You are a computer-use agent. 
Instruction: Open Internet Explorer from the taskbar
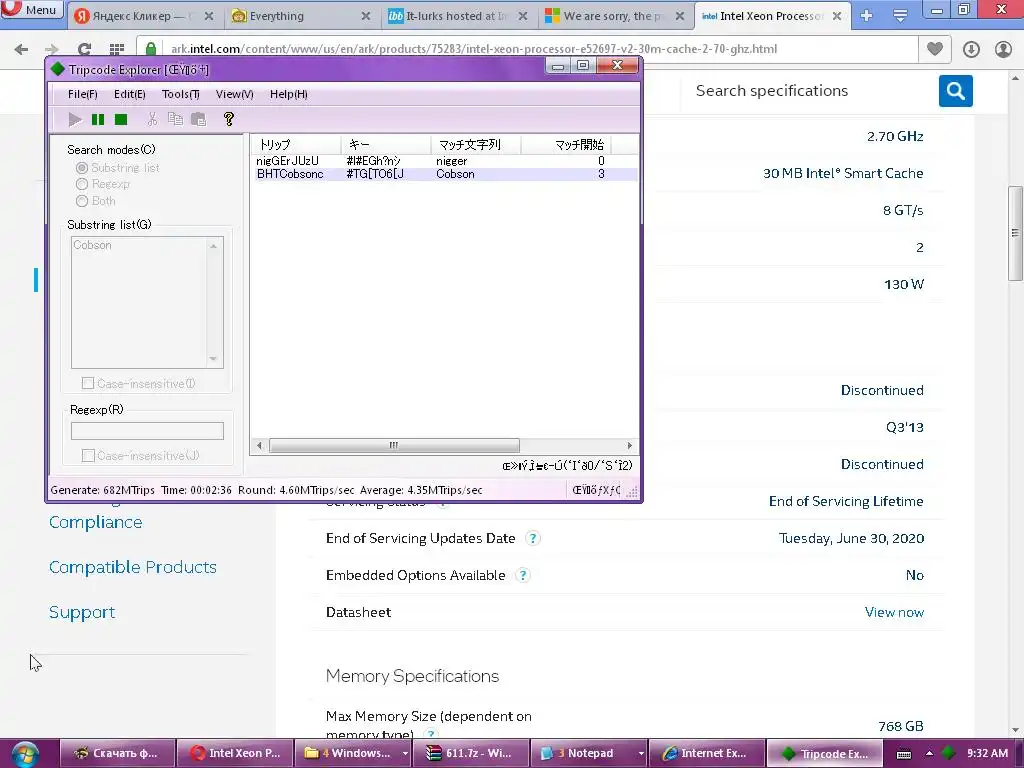point(706,753)
